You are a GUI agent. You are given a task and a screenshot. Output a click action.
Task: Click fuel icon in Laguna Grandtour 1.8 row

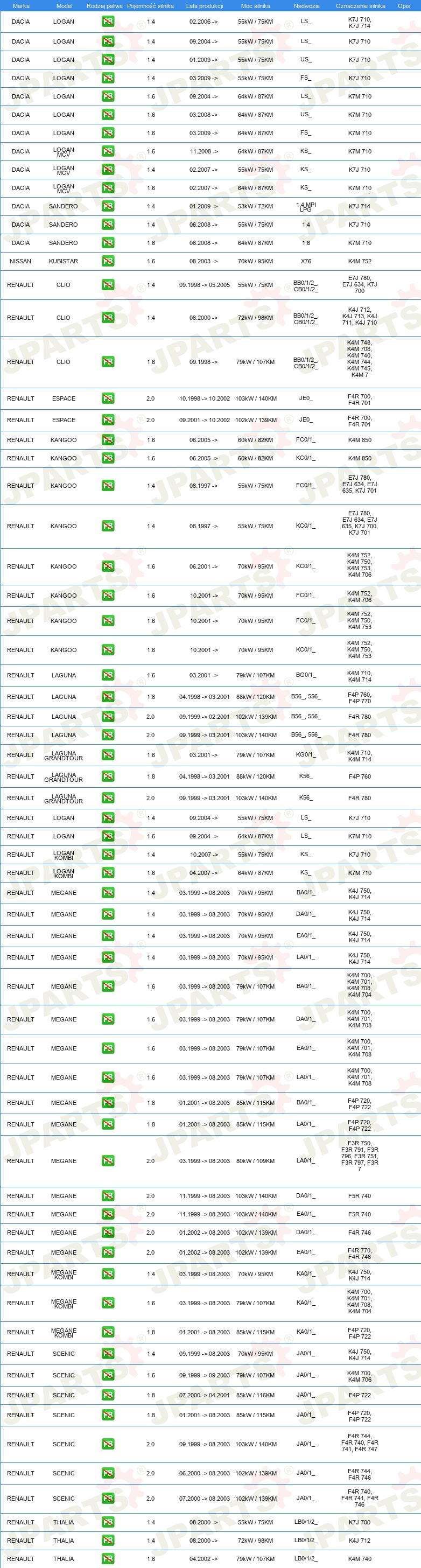(x=108, y=776)
